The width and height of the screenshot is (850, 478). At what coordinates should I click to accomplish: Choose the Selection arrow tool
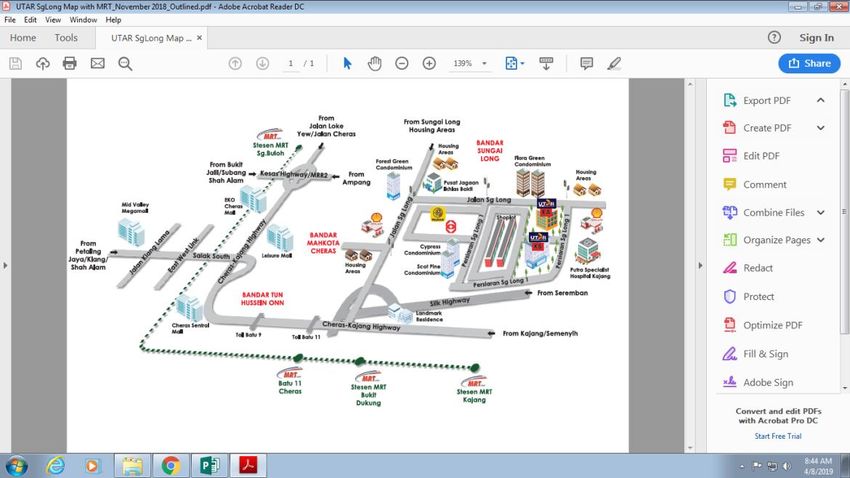[x=347, y=63]
